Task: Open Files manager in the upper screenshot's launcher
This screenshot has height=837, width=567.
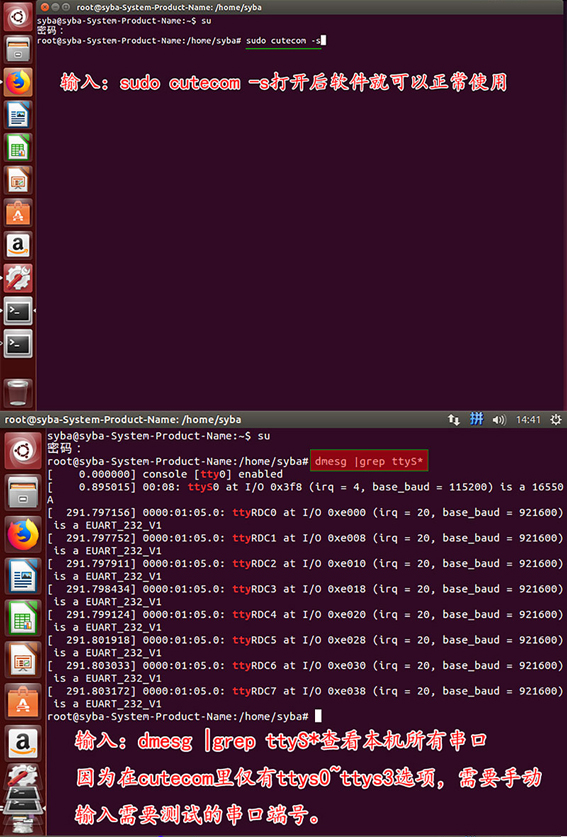Action: [18, 50]
